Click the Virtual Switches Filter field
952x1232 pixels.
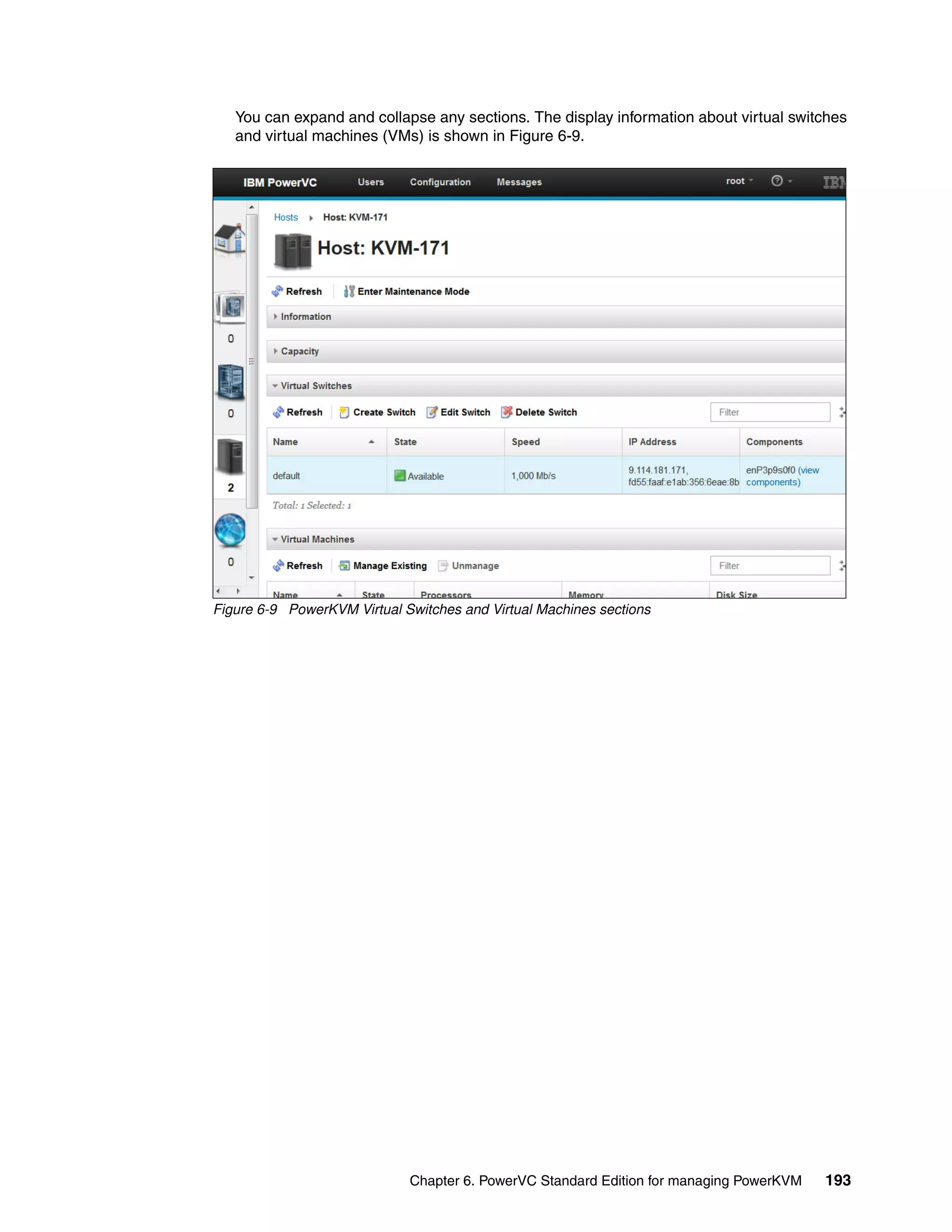[x=770, y=412]
